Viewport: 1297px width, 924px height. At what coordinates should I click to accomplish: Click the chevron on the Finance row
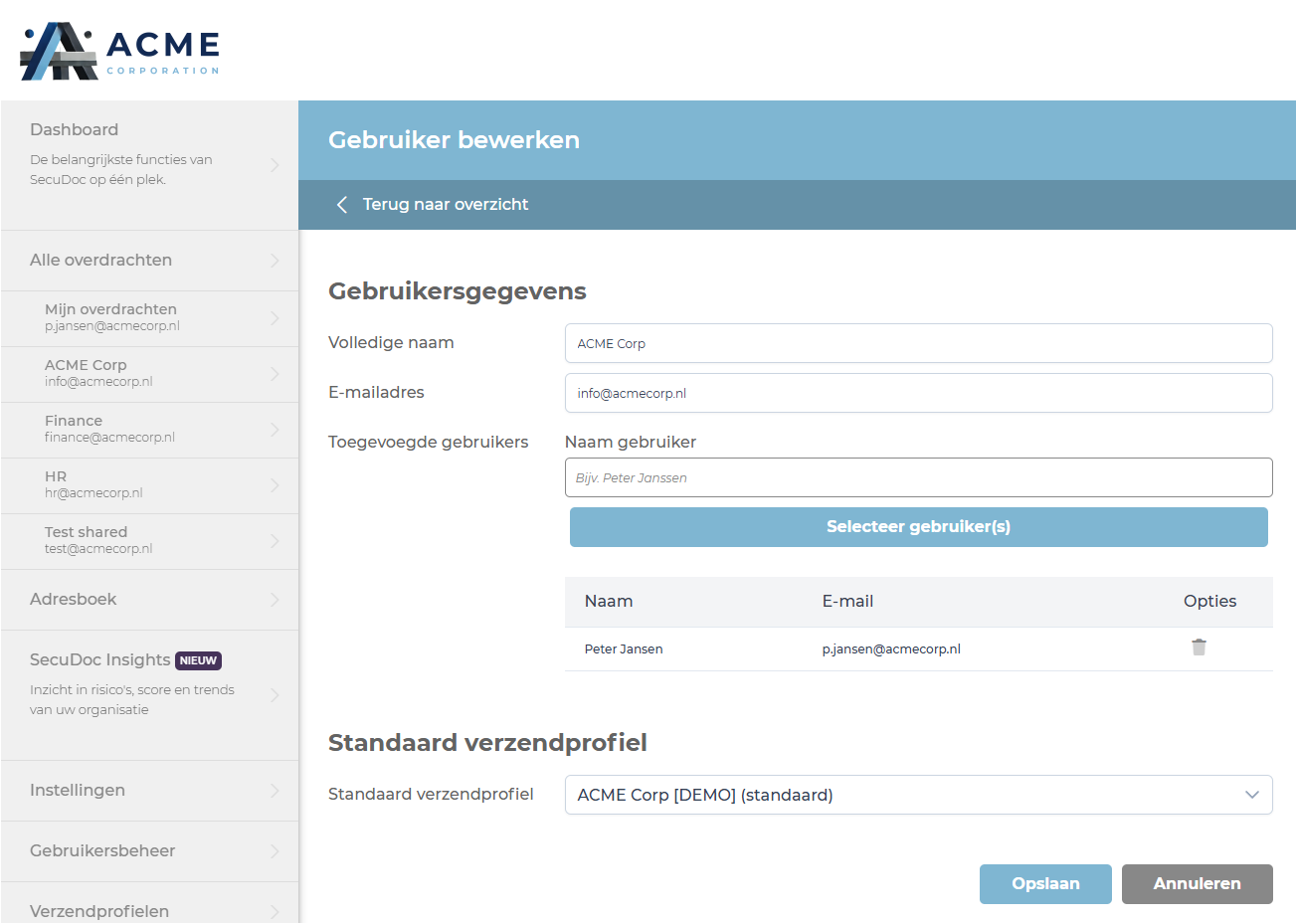(275, 430)
